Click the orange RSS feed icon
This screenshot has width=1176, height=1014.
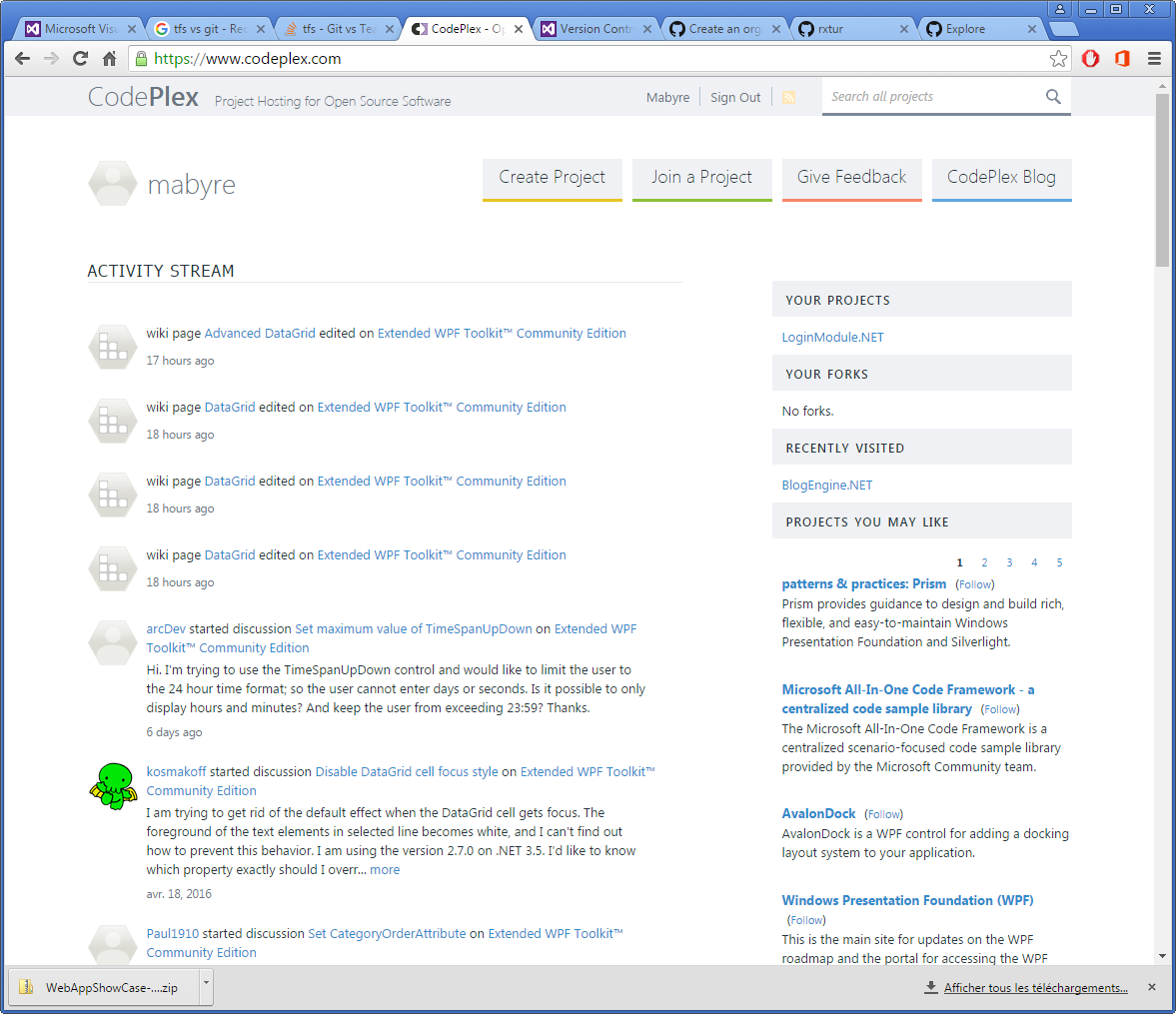coord(789,97)
